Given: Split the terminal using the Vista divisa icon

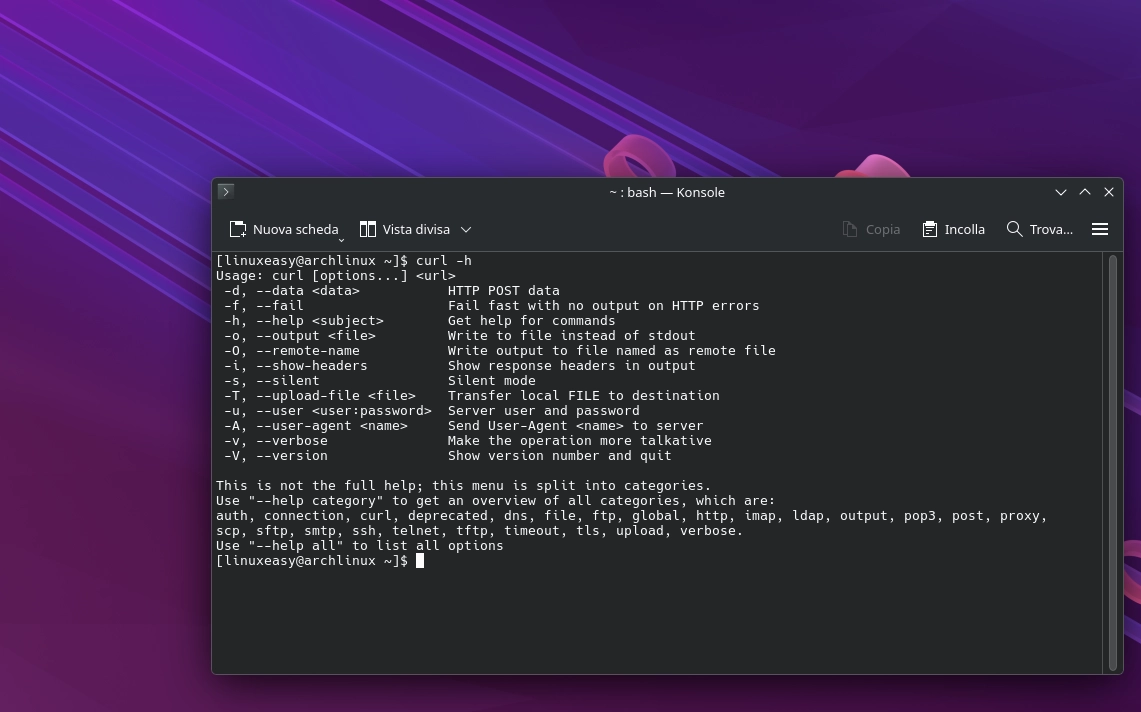Looking at the screenshot, I should click(369, 229).
